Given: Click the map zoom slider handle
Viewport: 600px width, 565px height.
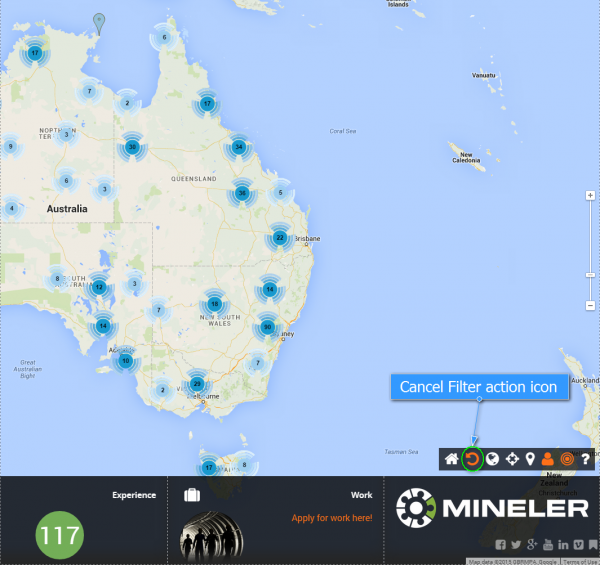Looking at the screenshot, I should (591, 273).
